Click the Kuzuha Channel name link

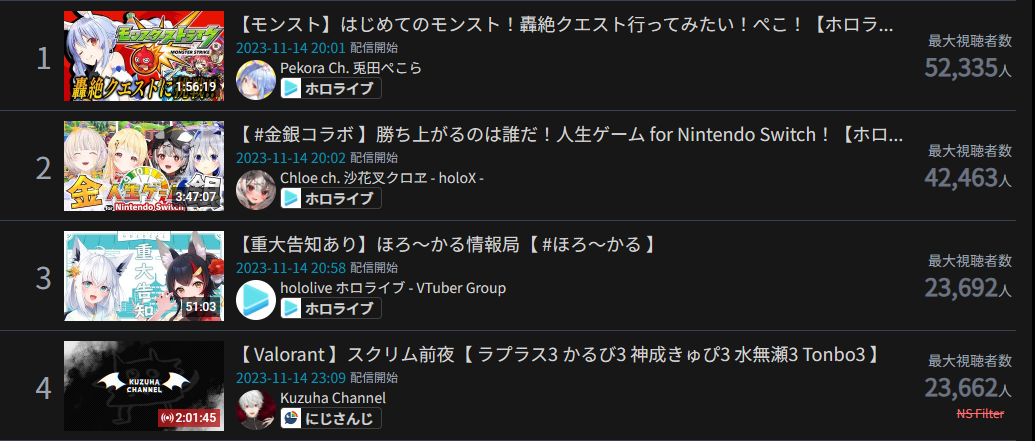(x=333, y=398)
